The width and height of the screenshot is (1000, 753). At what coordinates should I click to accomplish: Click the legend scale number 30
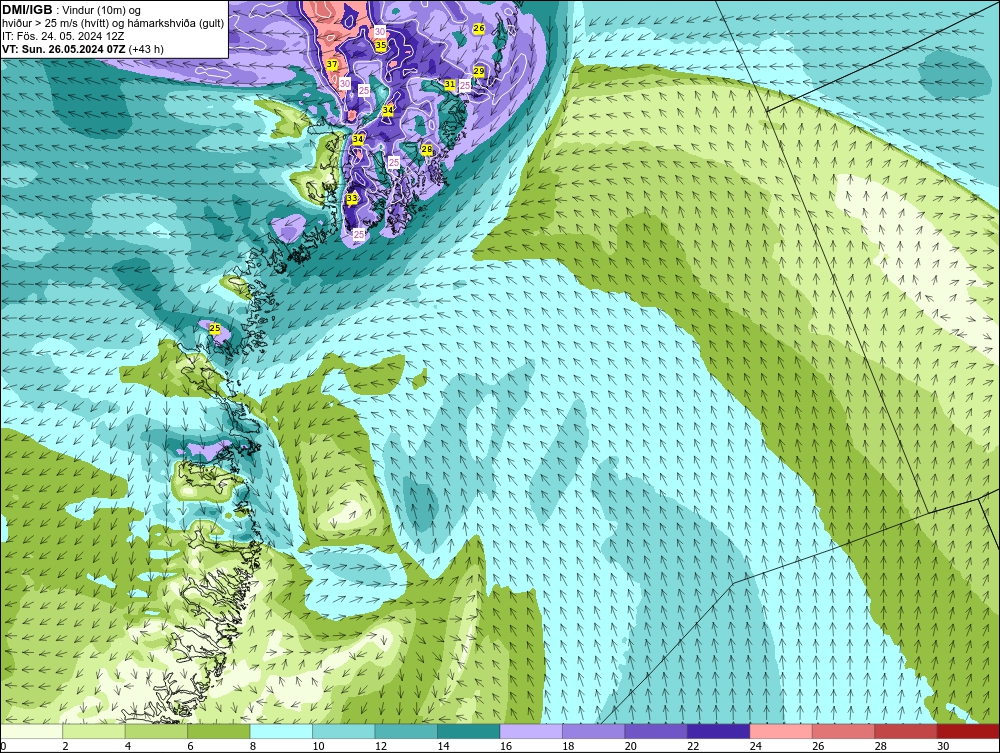(x=943, y=746)
